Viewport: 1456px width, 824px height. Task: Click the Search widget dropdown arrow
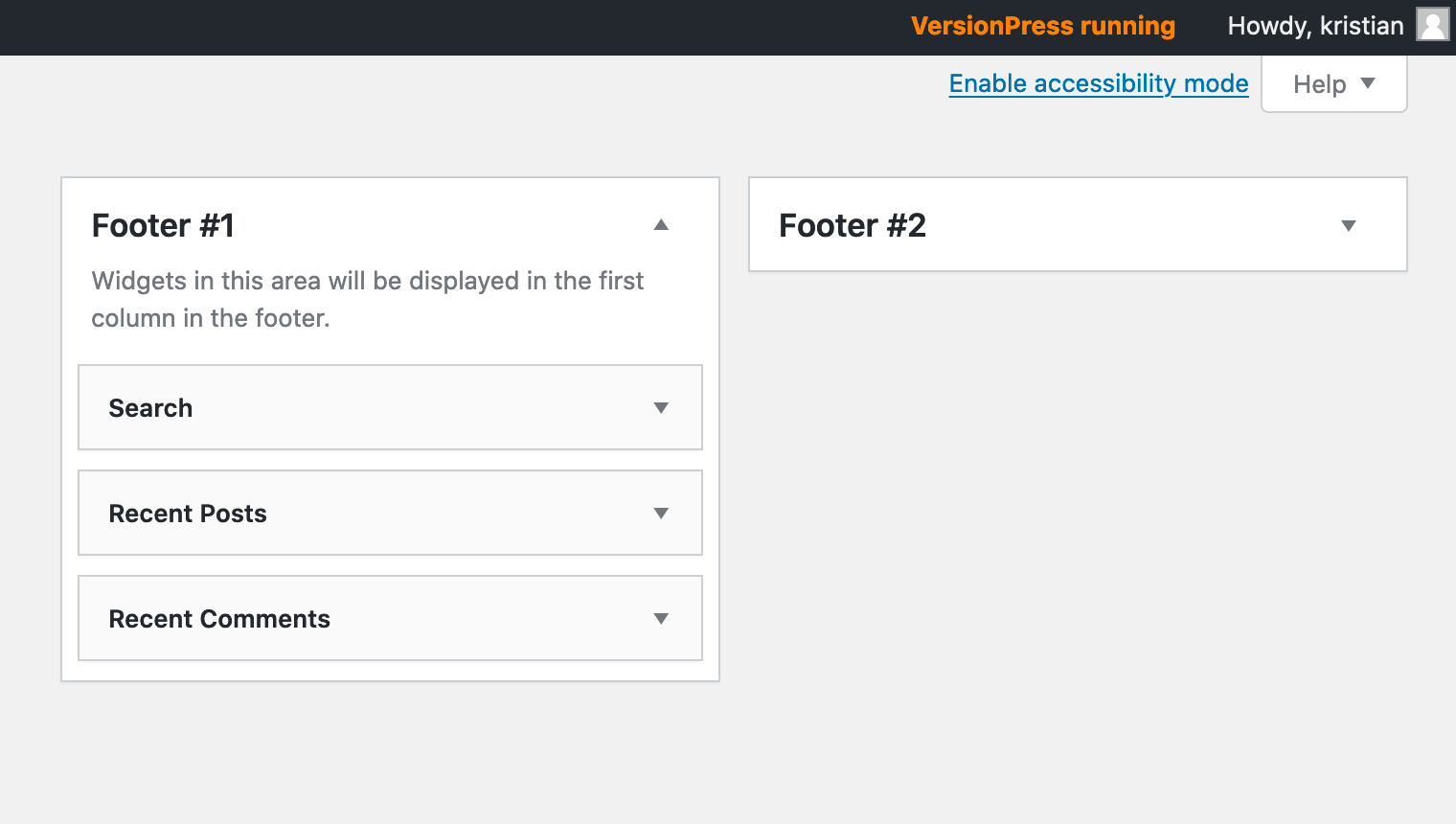coord(661,407)
